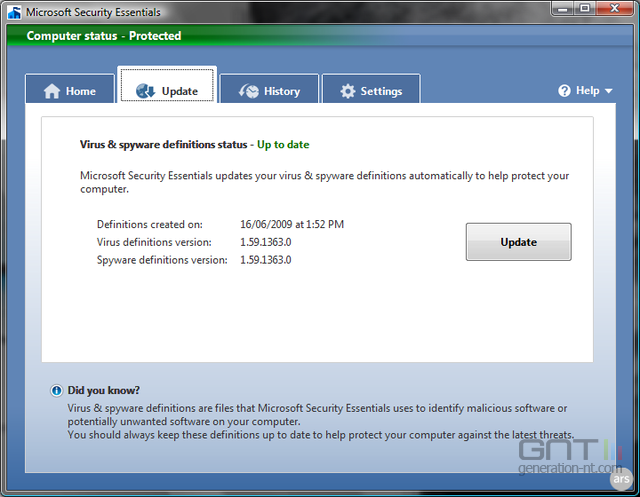Open the Help menu label
The width and height of the screenshot is (640, 497).
coord(587,90)
